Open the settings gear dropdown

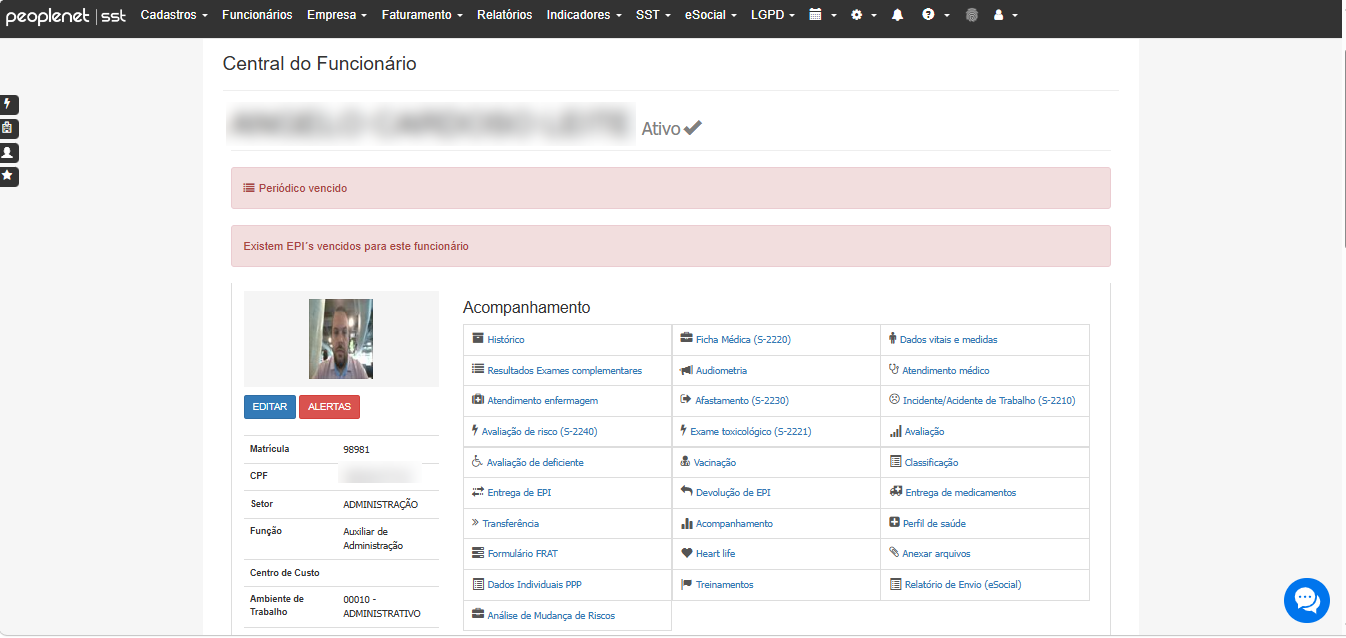click(863, 15)
